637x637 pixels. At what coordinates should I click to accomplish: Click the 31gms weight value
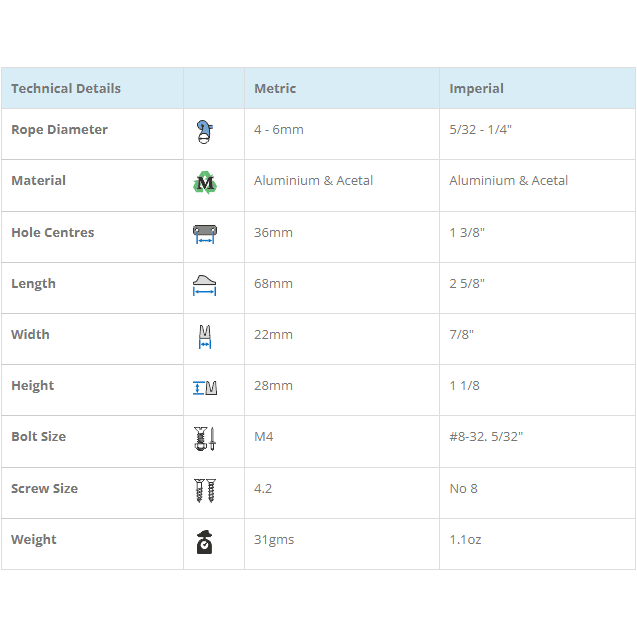click(274, 540)
